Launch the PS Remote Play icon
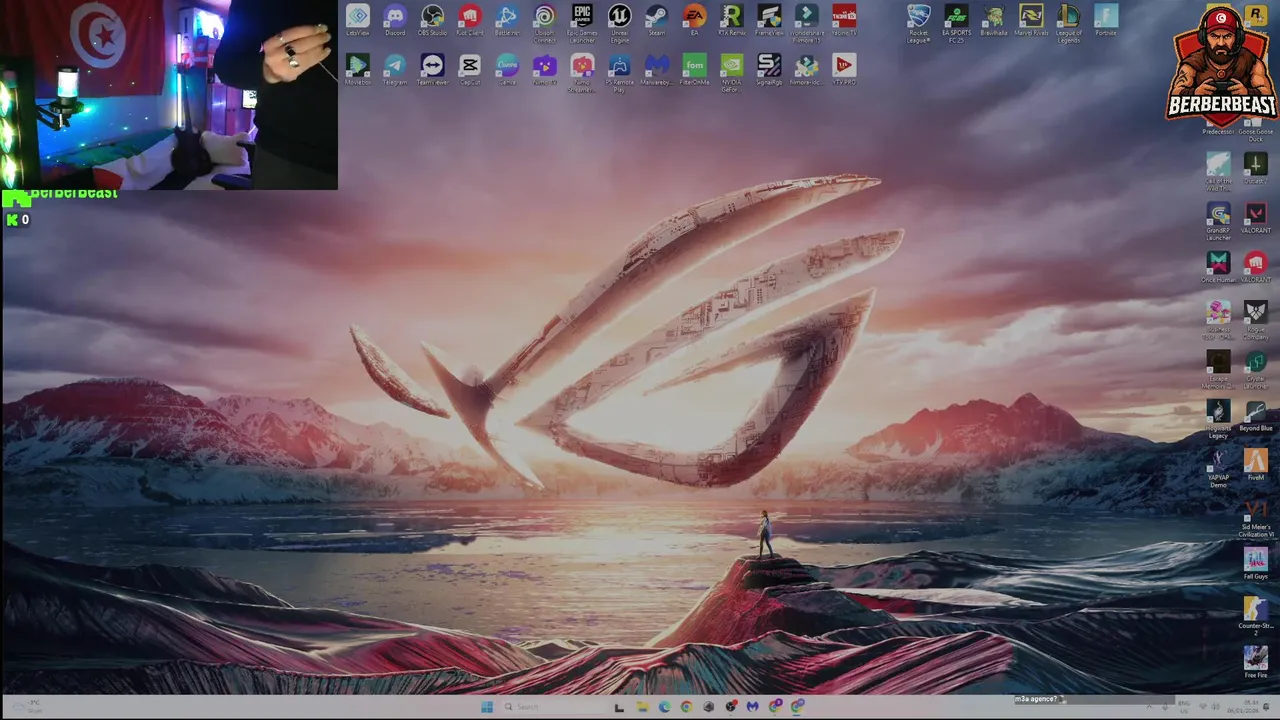The width and height of the screenshot is (1280, 720). point(620,73)
